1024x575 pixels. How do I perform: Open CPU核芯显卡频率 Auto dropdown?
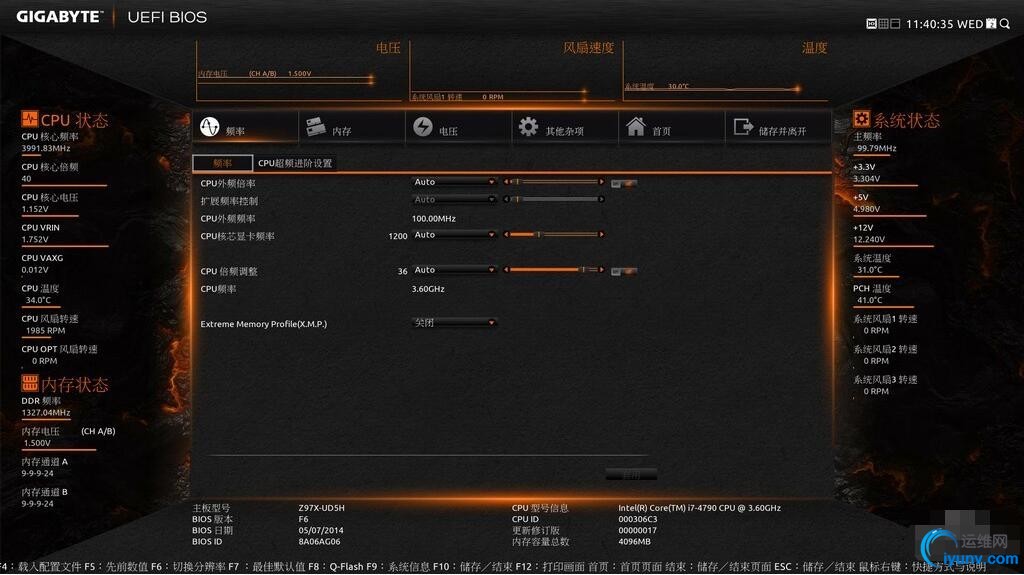(454, 235)
